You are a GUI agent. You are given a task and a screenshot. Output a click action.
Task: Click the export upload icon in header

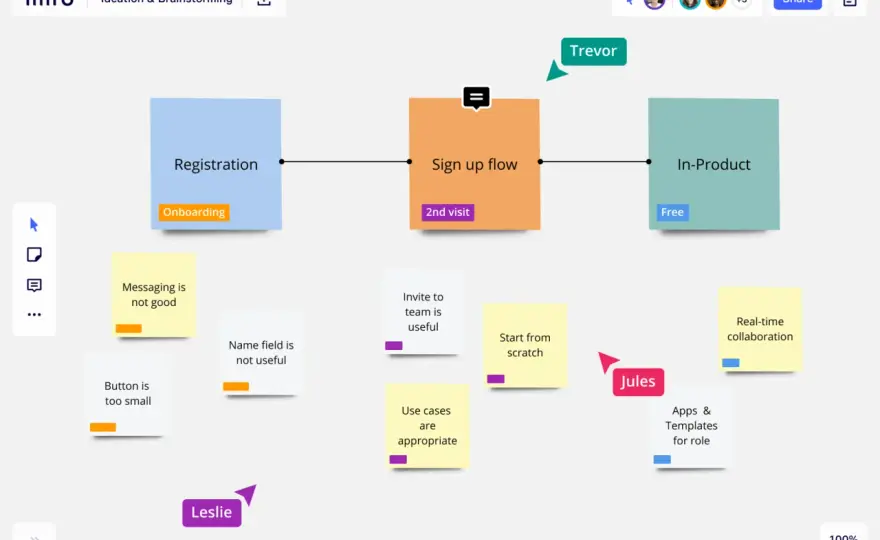pyautogui.click(x=264, y=2)
